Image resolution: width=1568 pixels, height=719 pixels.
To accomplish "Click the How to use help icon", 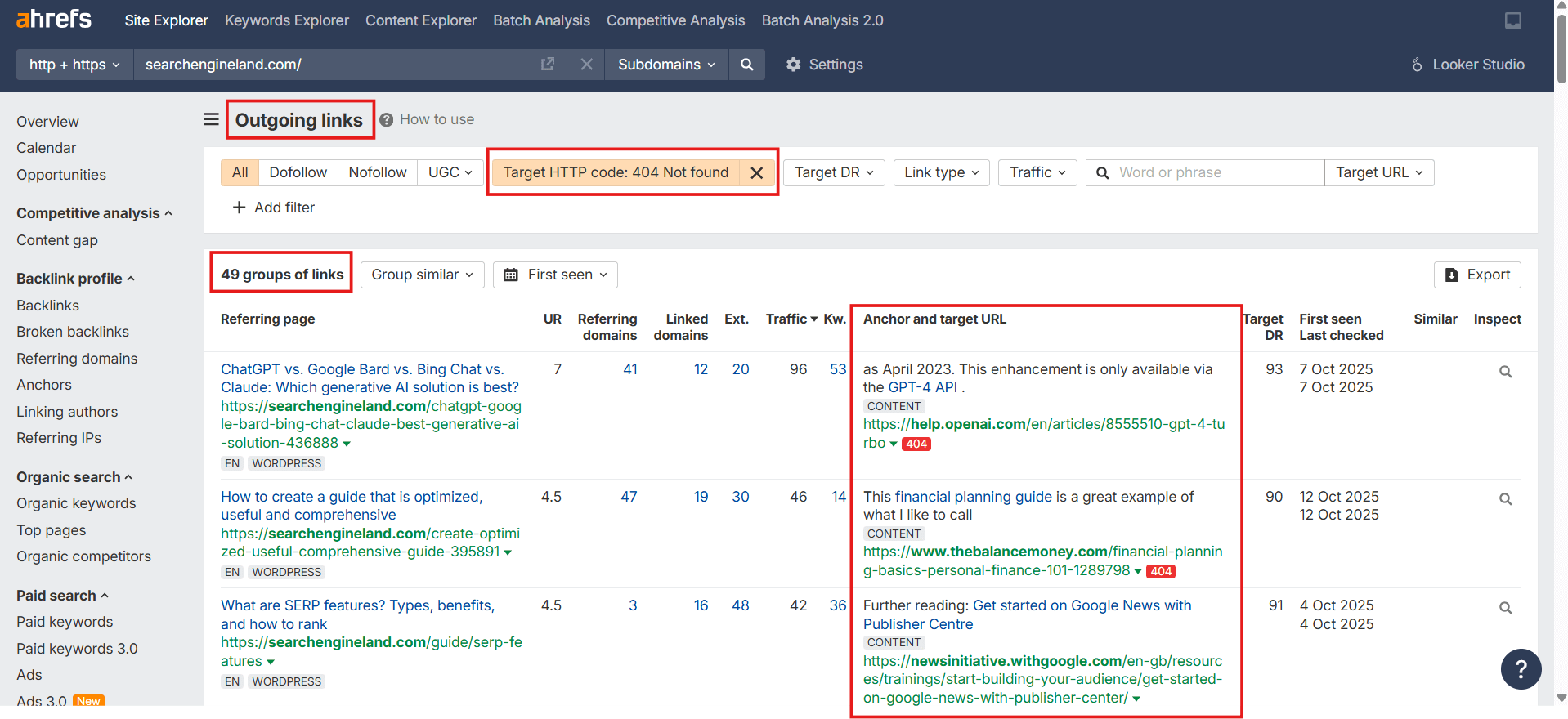I will click(x=386, y=119).
